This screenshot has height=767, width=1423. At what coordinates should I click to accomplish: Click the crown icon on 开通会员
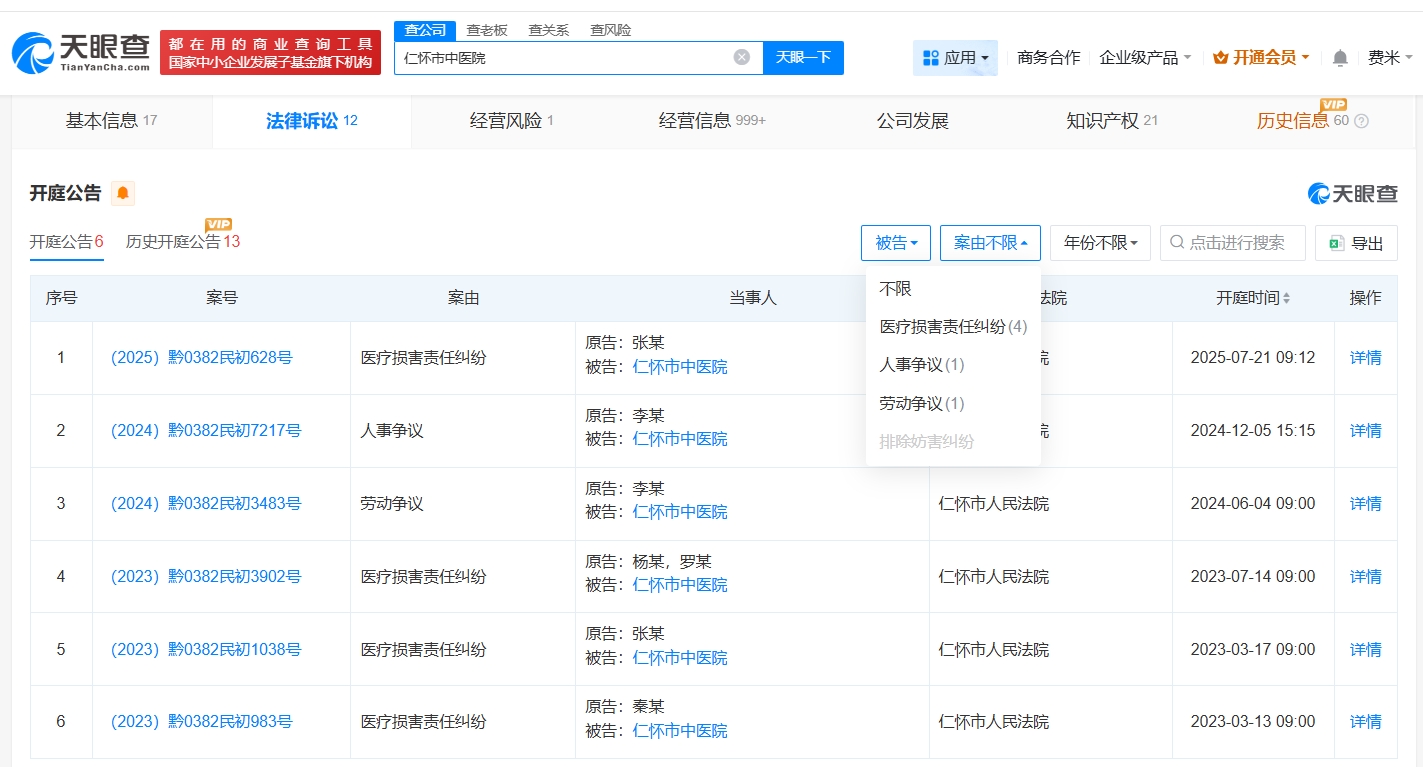tap(1221, 57)
